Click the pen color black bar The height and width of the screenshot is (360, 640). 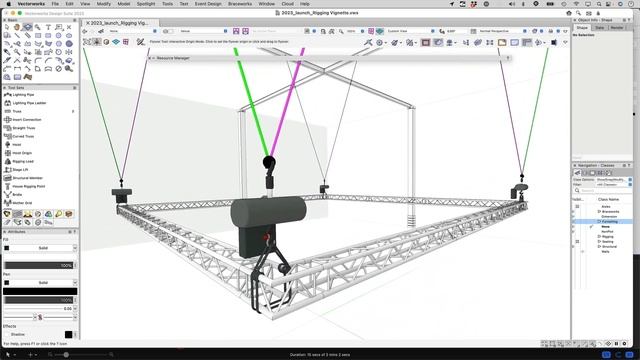[40, 291]
